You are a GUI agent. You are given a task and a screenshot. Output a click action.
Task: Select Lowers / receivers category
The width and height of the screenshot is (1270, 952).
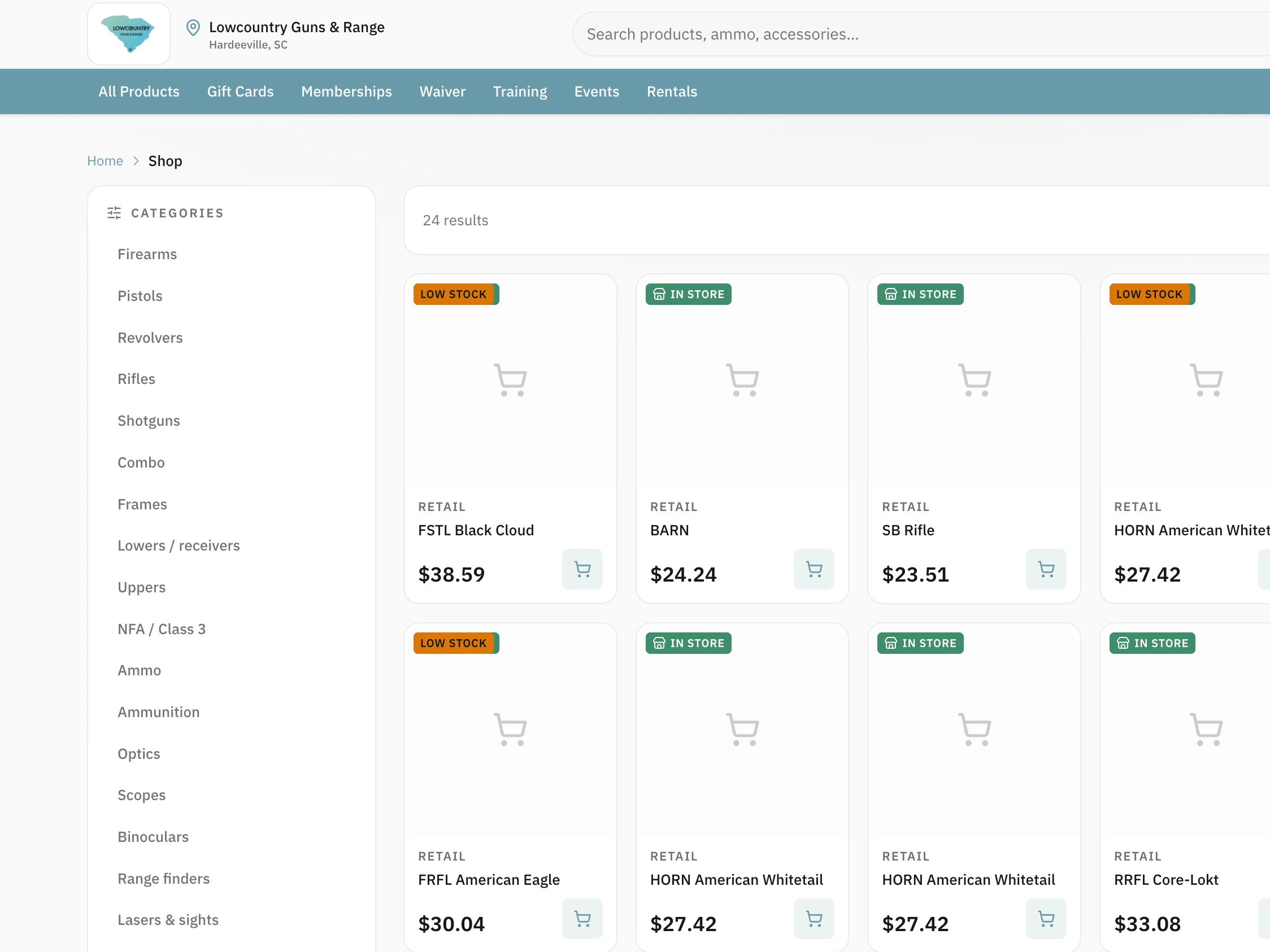pos(179,546)
